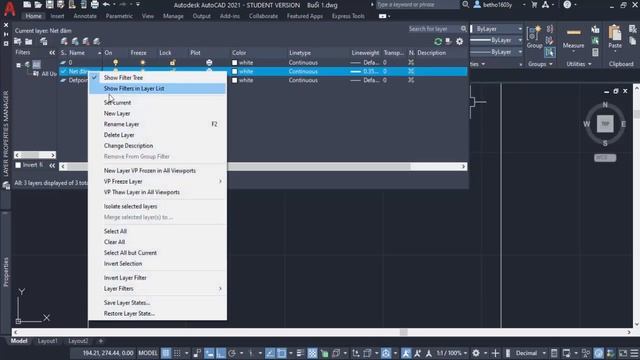Open layer settings gear icon
The image size is (640, 360).
point(460,41)
